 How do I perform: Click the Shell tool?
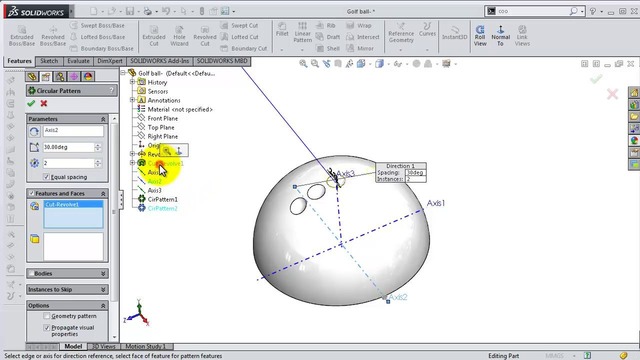click(x=328, y=48)
